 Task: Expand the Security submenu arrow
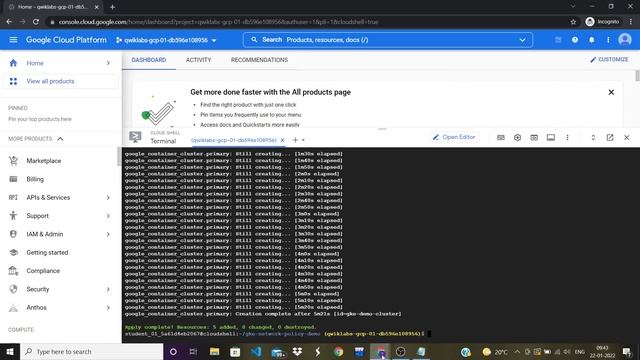(x=108, y=289)
